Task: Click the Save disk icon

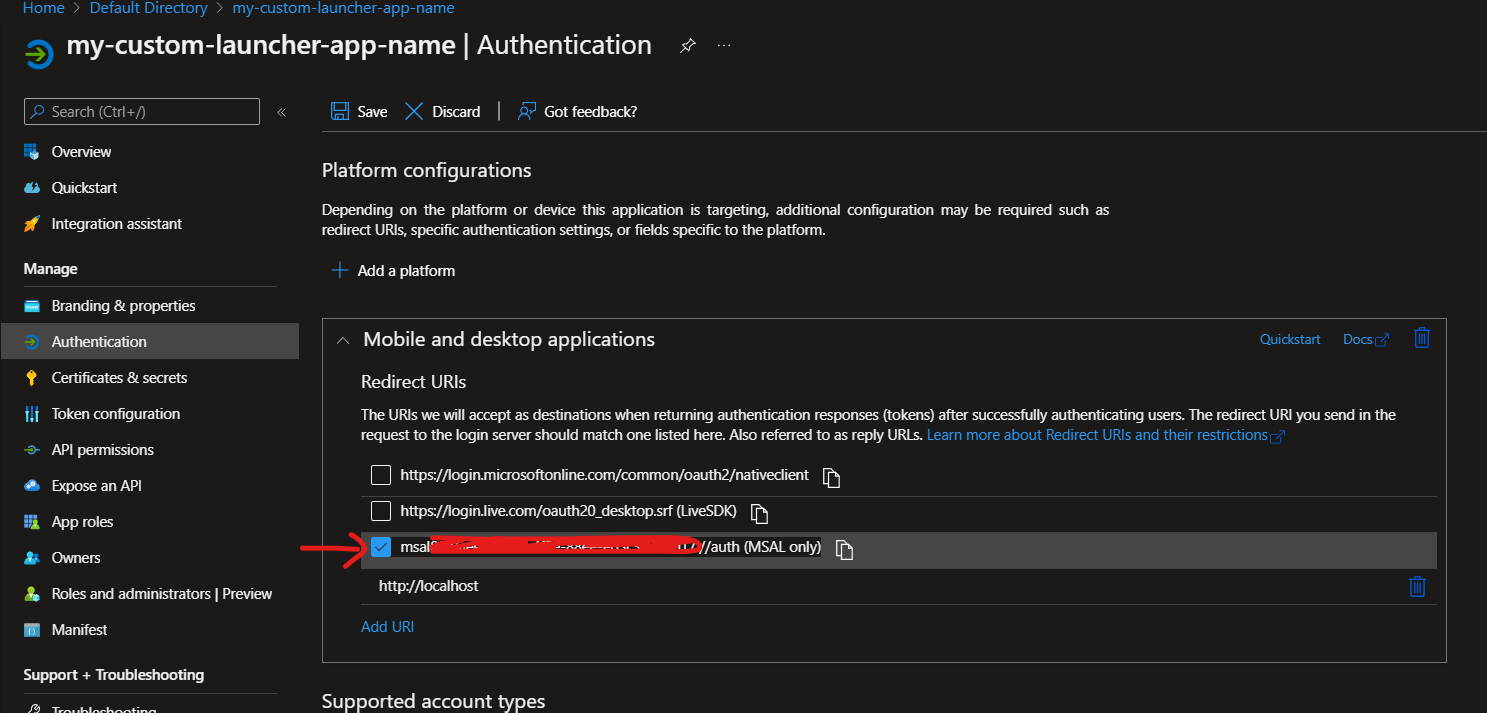Action: tap(340, 111)
